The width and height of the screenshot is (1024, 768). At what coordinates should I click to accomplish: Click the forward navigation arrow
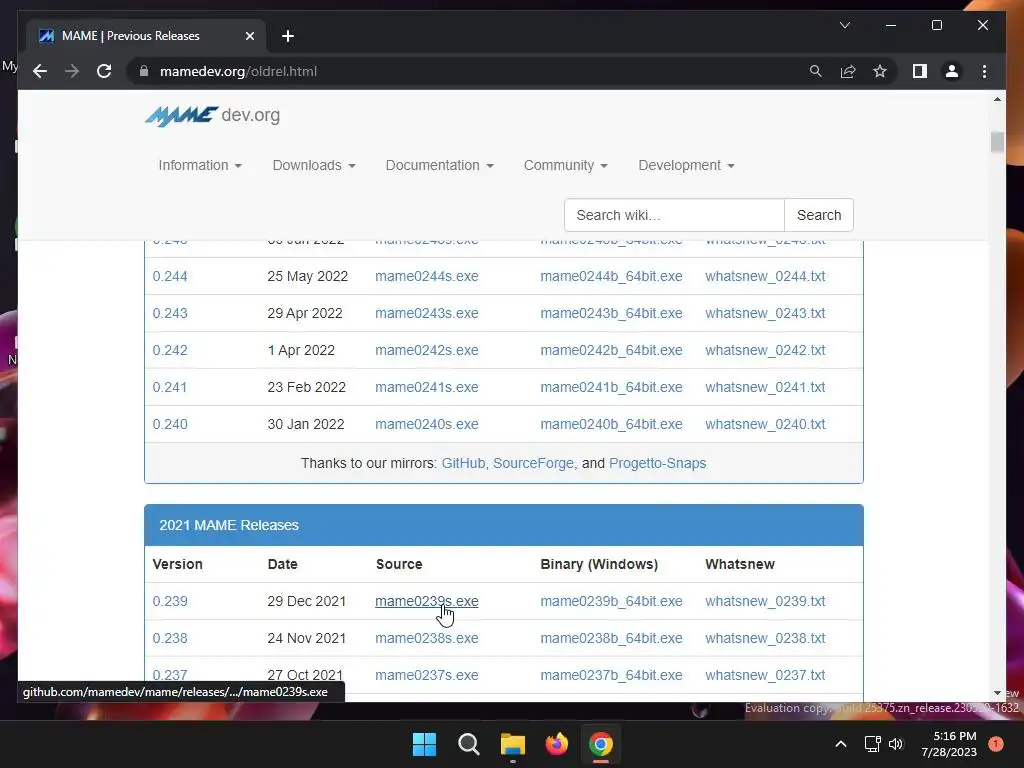[x=72, y=71]
